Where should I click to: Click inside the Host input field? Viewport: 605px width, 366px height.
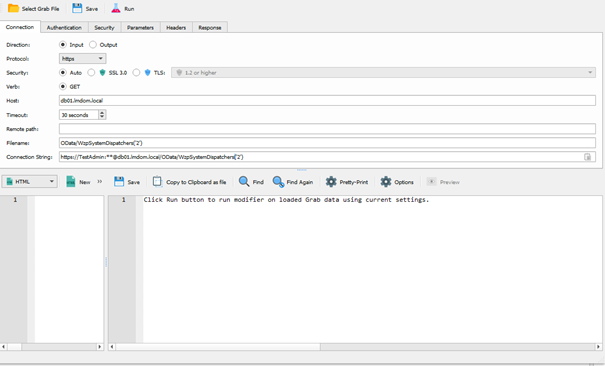(327, 101)
